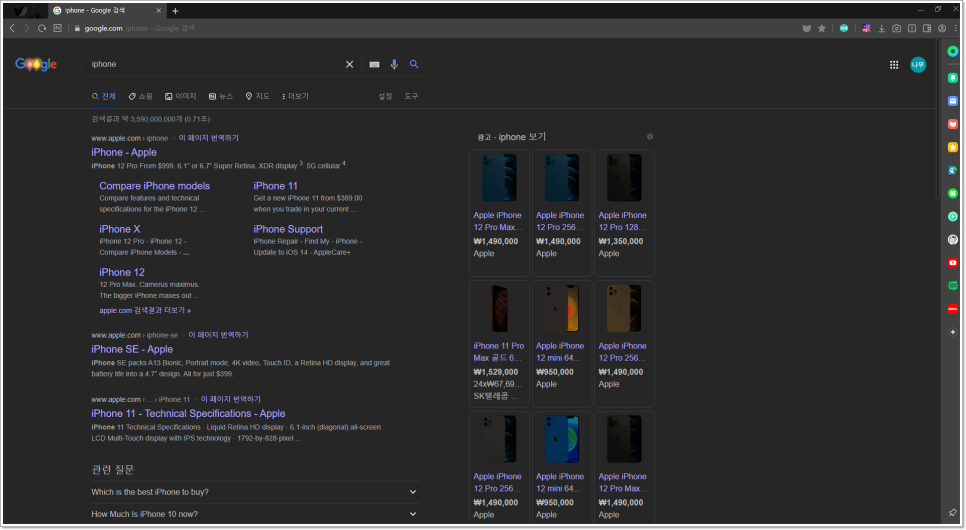Click the search box containing iphone
The image size is (966, 530).
coord(216,64)
